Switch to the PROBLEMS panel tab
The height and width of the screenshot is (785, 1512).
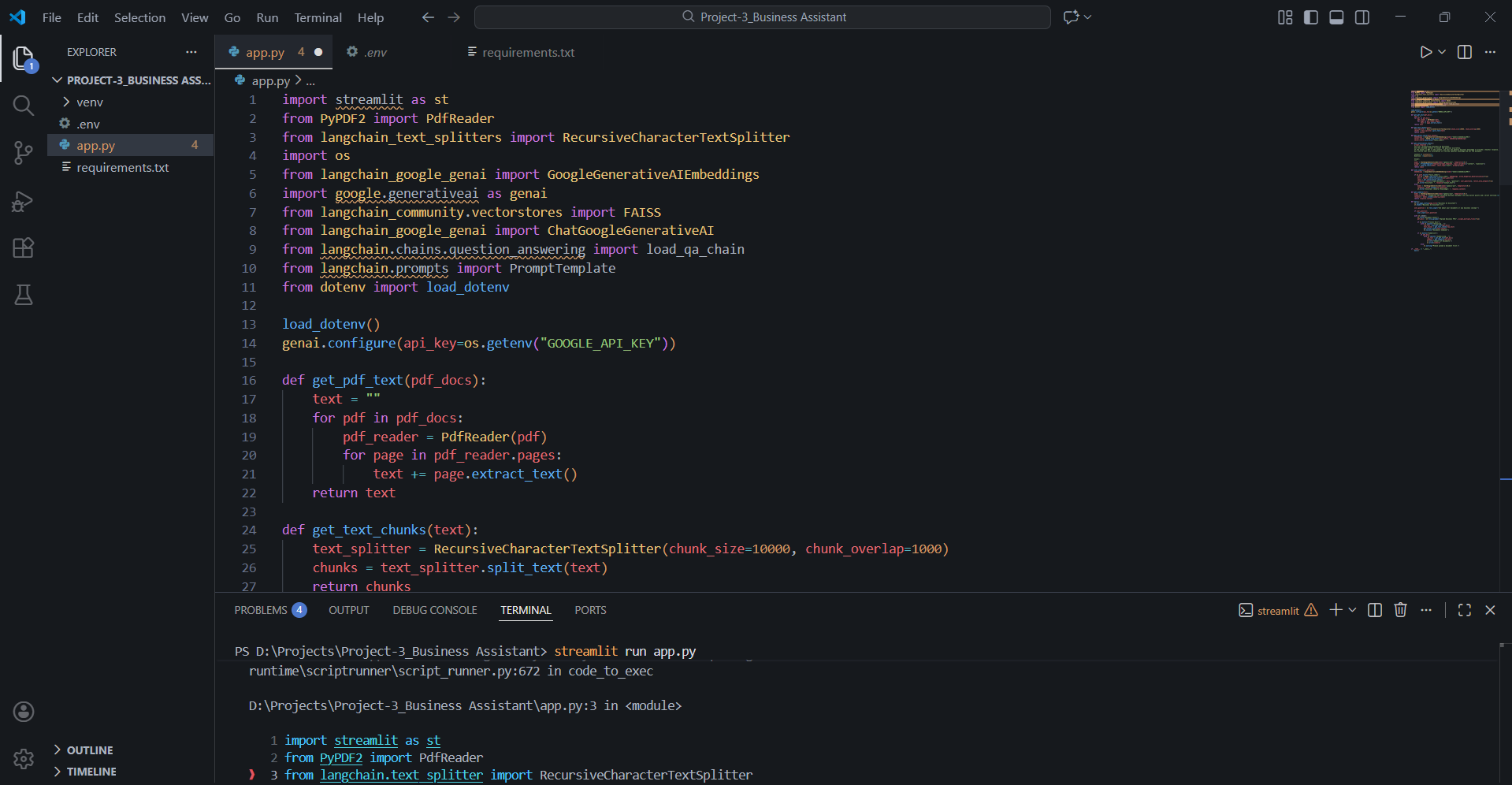pyautogui.click(x=261, y=610)
